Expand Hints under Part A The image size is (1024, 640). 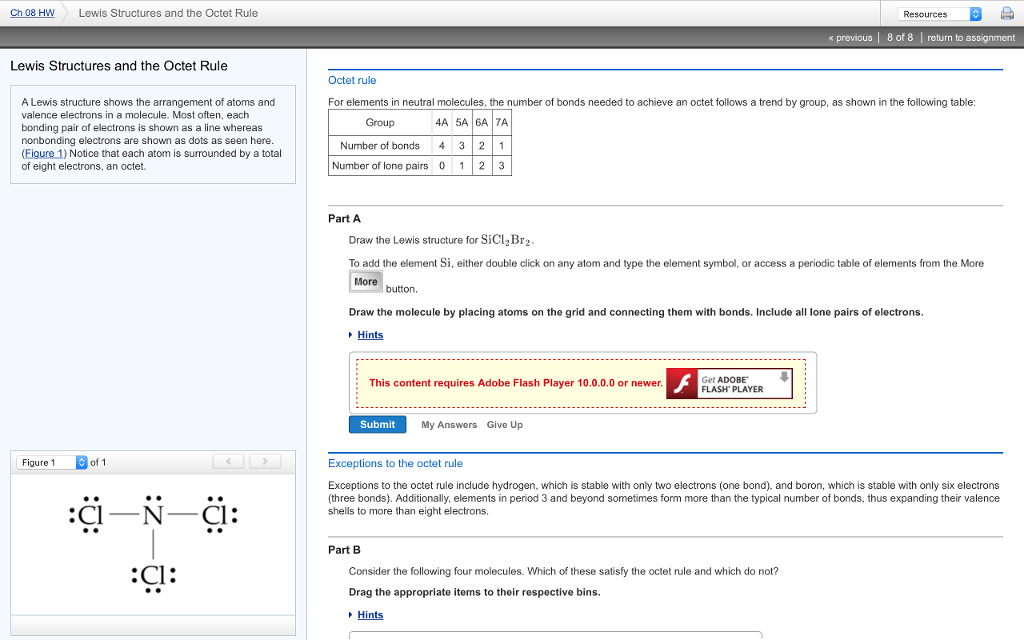pos(370,335)
